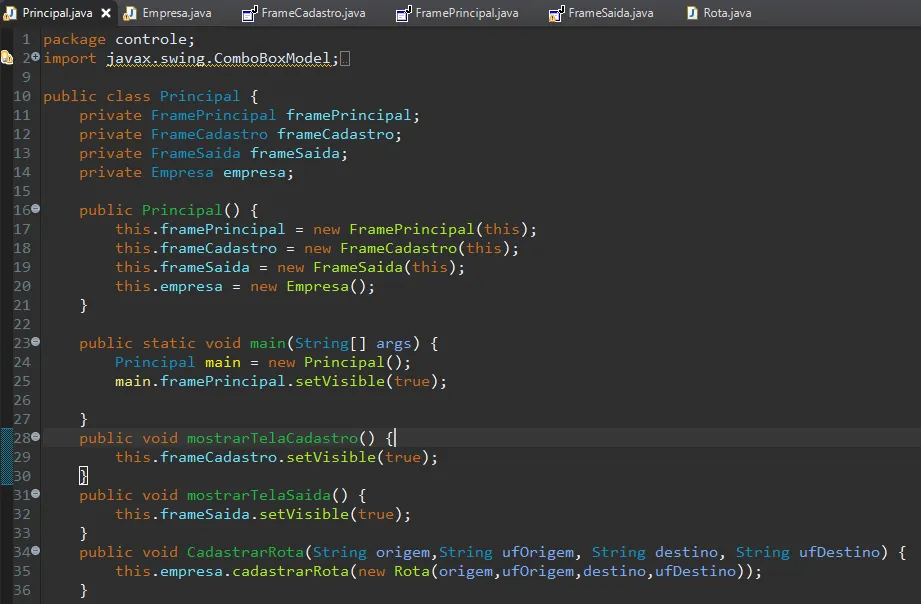Image resolution: width=921 pixels, height=604 pixels.
Task: Open the FrameCadastro.java tab
Action: [x=304, y=13]
